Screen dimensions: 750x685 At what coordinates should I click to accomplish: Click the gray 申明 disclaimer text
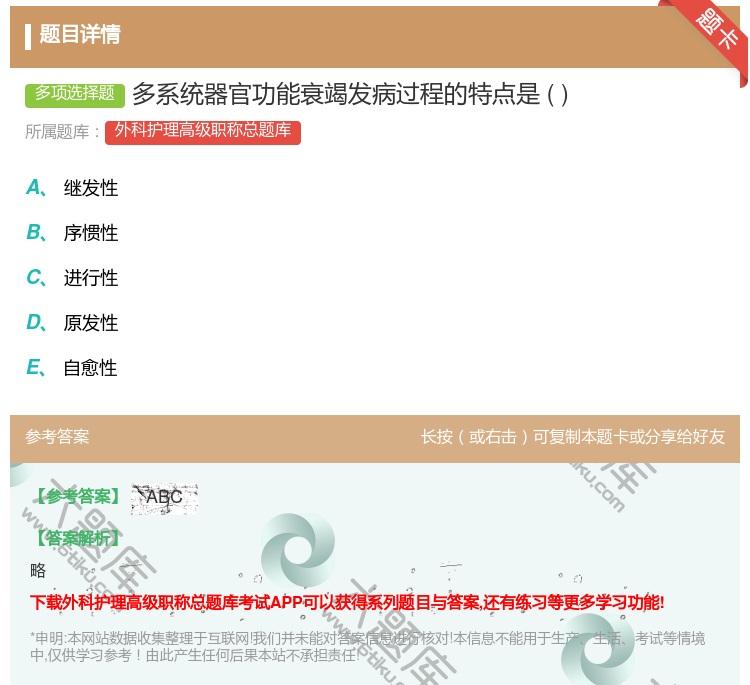pos(367,646)
